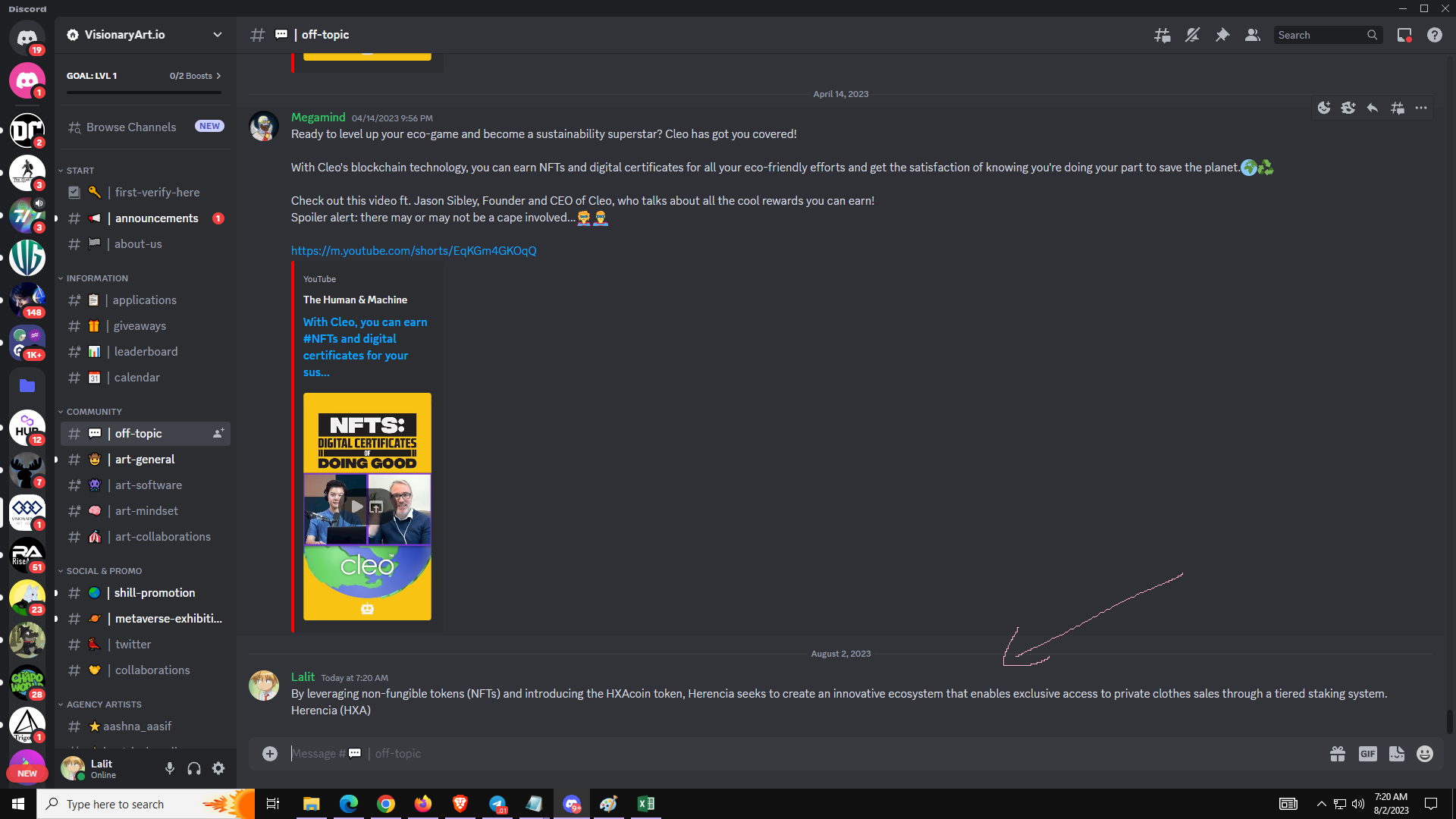Click the message input for off-topic

[804, 753]
